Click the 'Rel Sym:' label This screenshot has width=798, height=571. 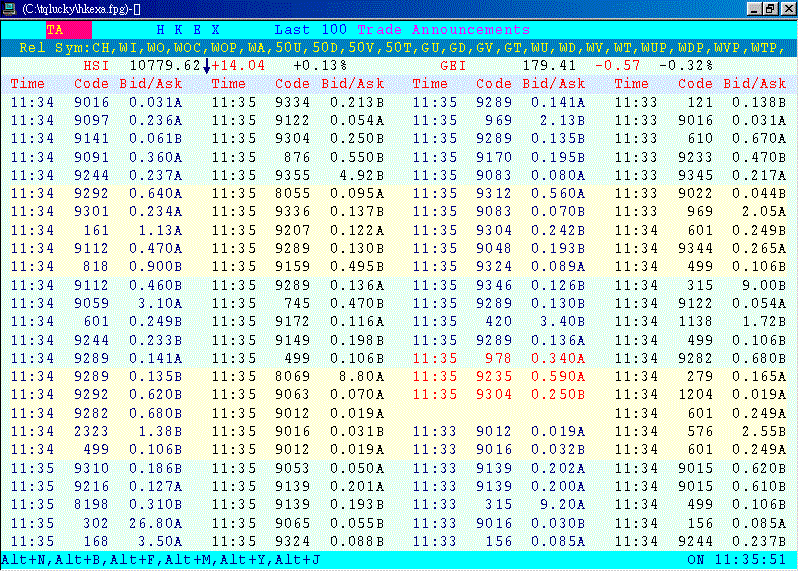tap(55, 48)
